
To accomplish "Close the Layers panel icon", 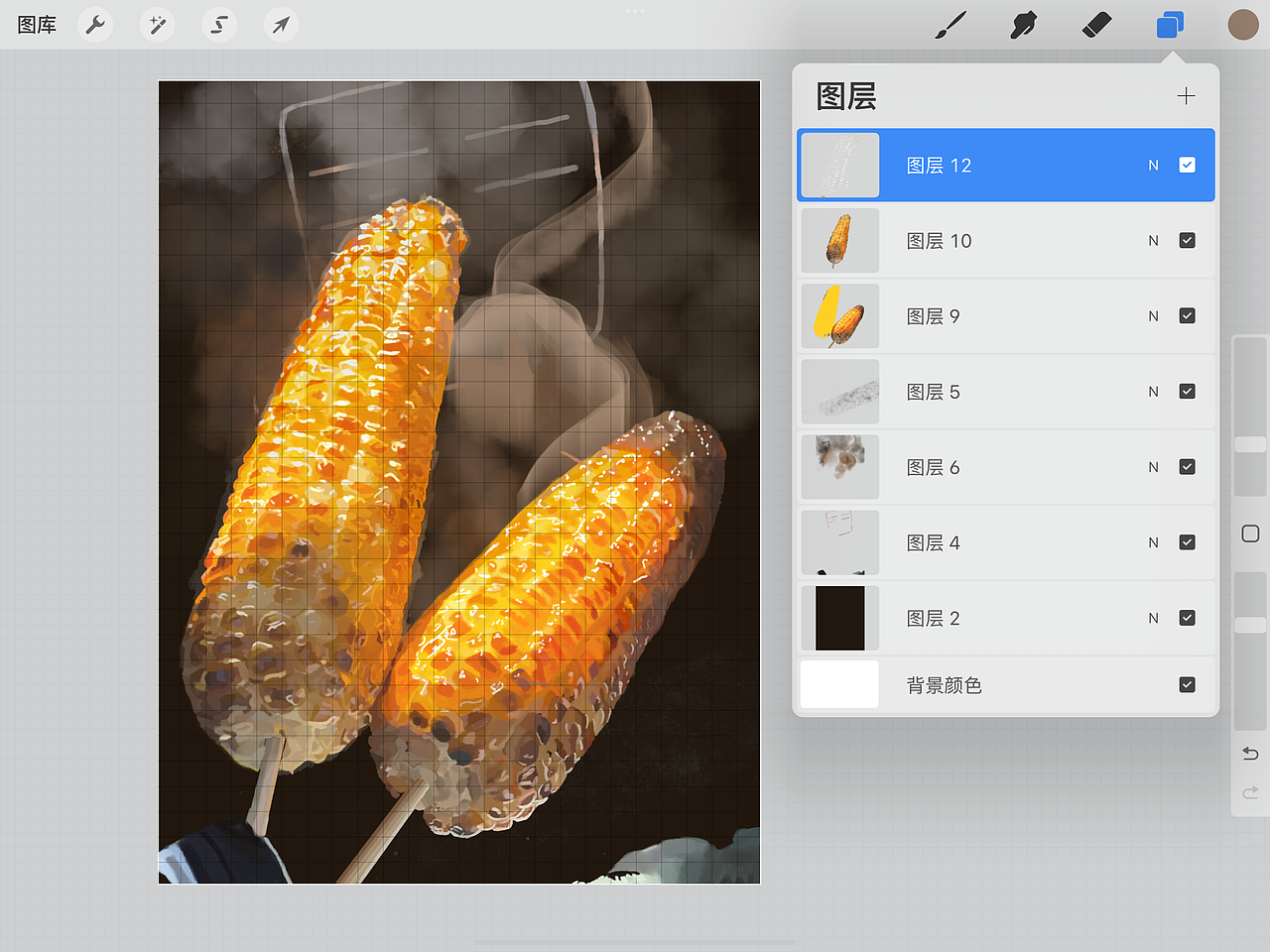I will (x=1170, y=25).
